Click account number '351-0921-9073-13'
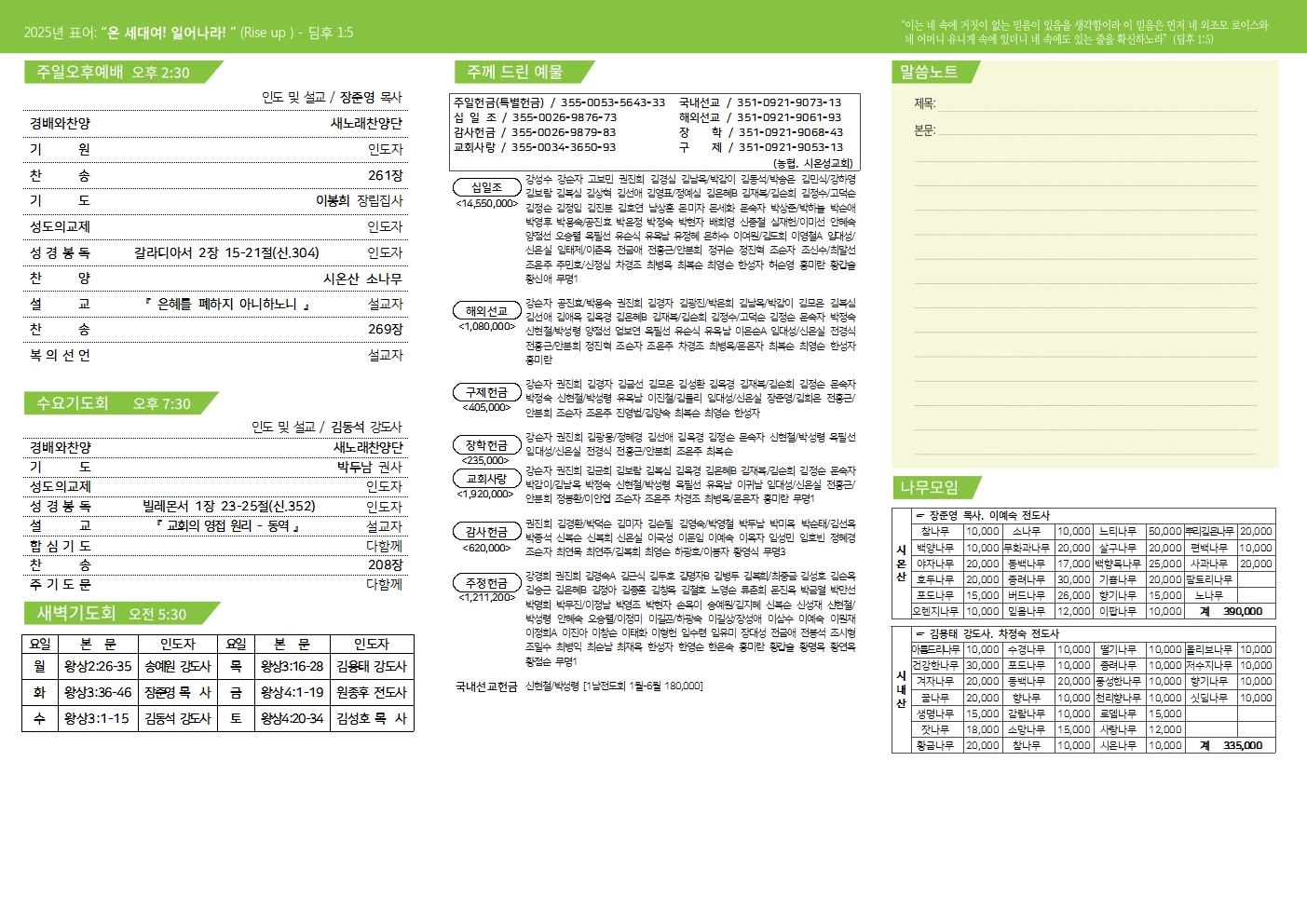This screenshot has width=1307, height=924. [789, 102]
